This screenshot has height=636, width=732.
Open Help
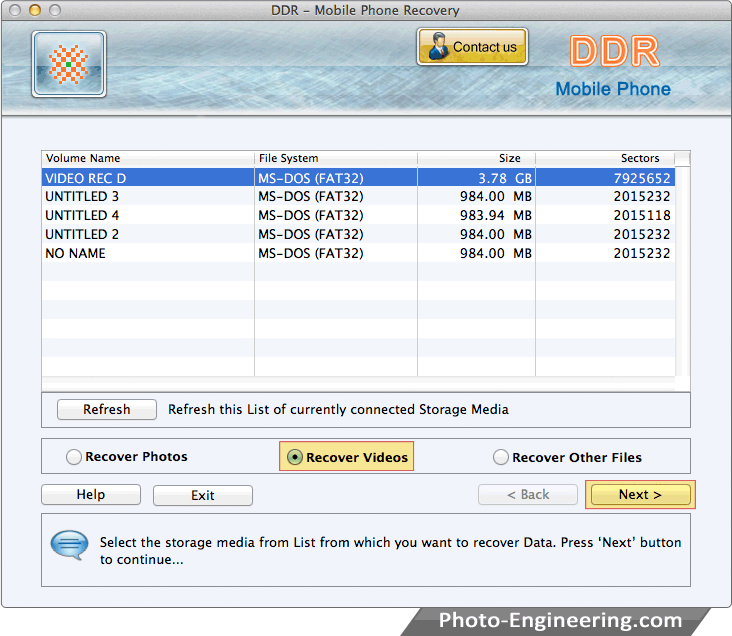click(x=91, y=495)
